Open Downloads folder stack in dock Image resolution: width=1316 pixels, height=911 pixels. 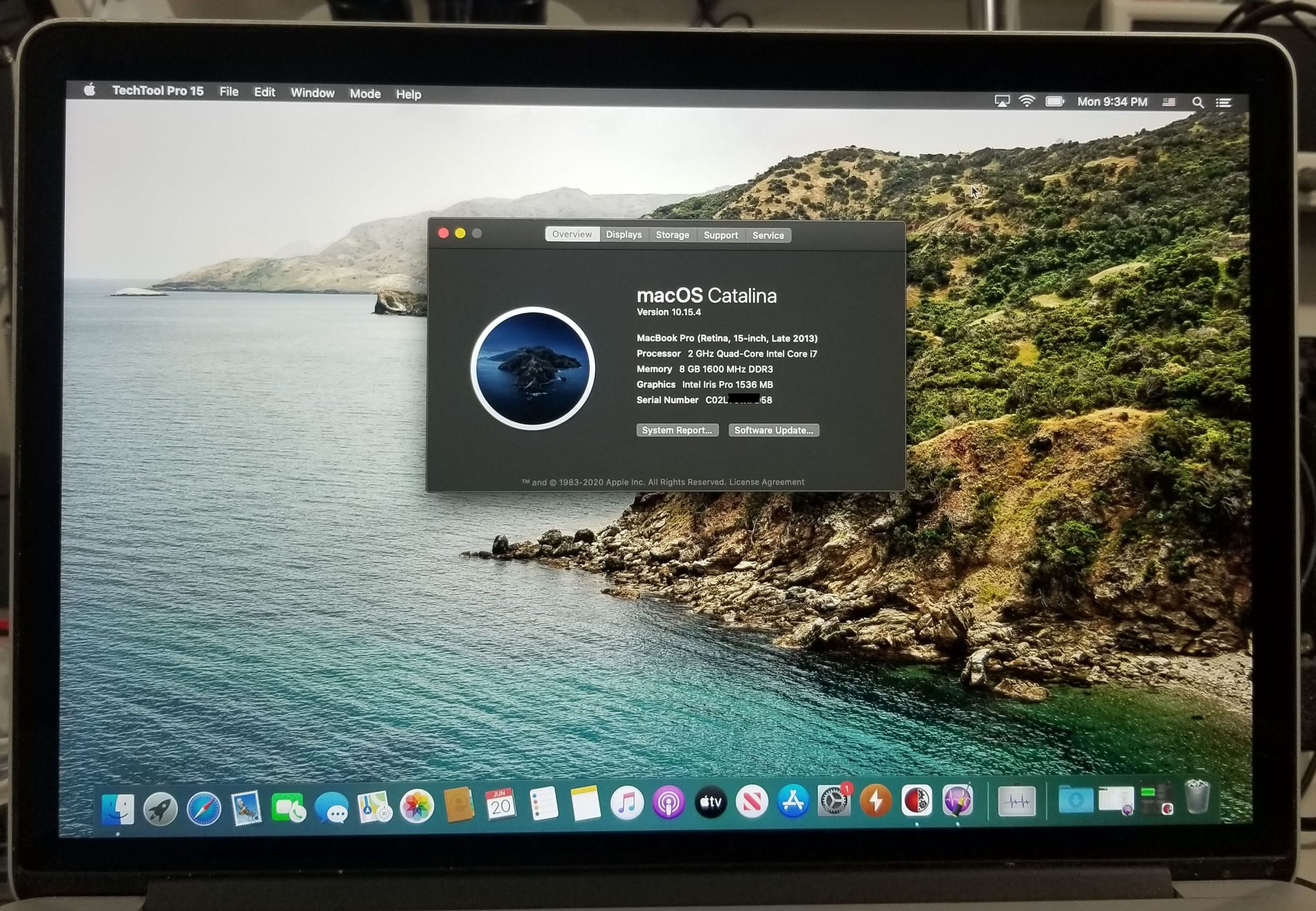click(x=1075, y=799)
